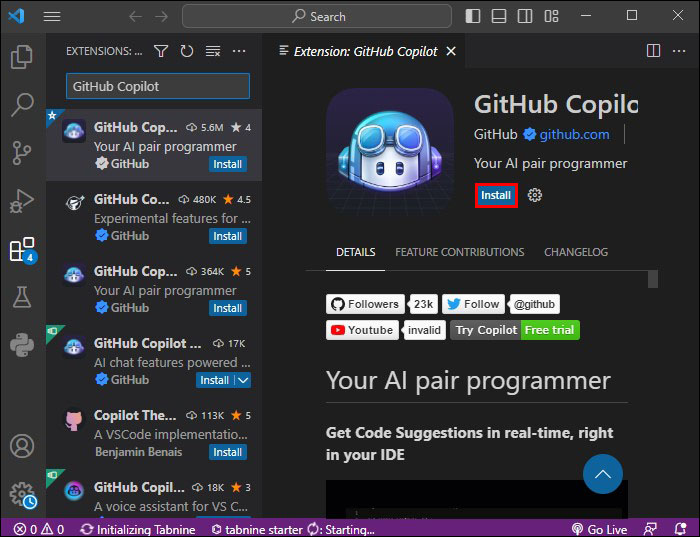Open the Python view icon

coord(22,345)
